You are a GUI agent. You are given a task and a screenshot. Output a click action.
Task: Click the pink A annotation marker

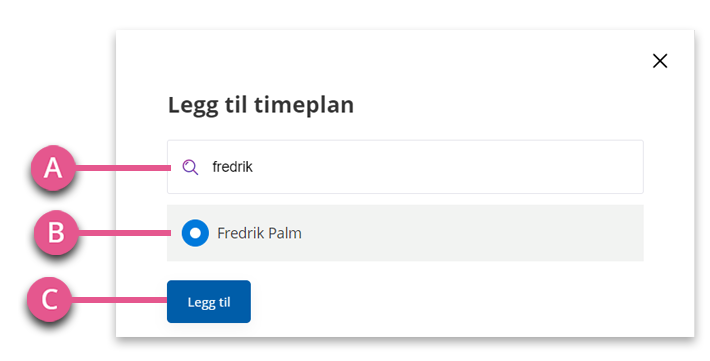click(x=53, y=168)
